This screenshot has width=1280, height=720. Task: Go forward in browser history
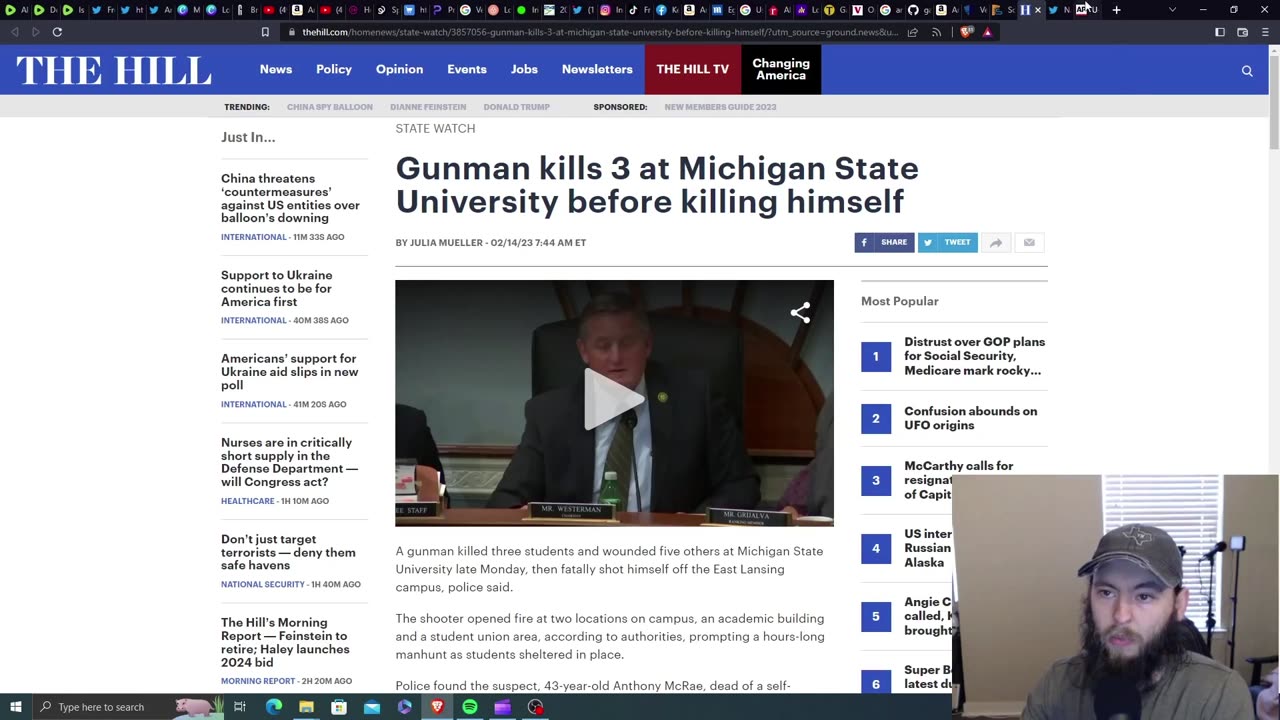[x=35, y=32]
